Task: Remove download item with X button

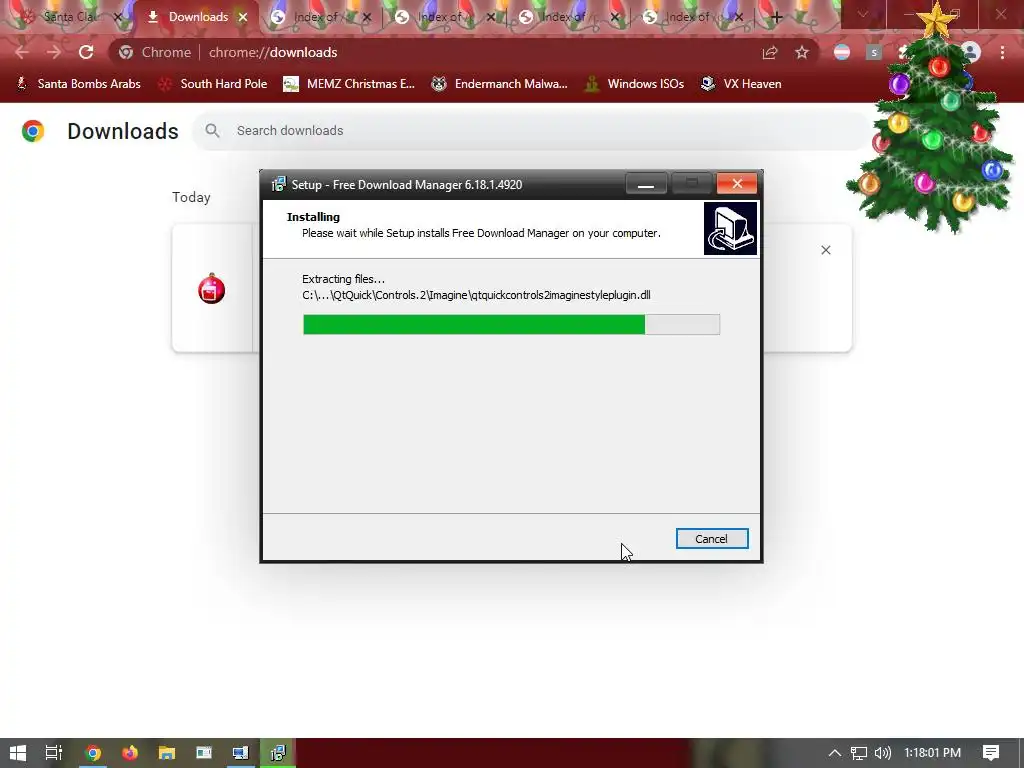Action: (825, 250)
